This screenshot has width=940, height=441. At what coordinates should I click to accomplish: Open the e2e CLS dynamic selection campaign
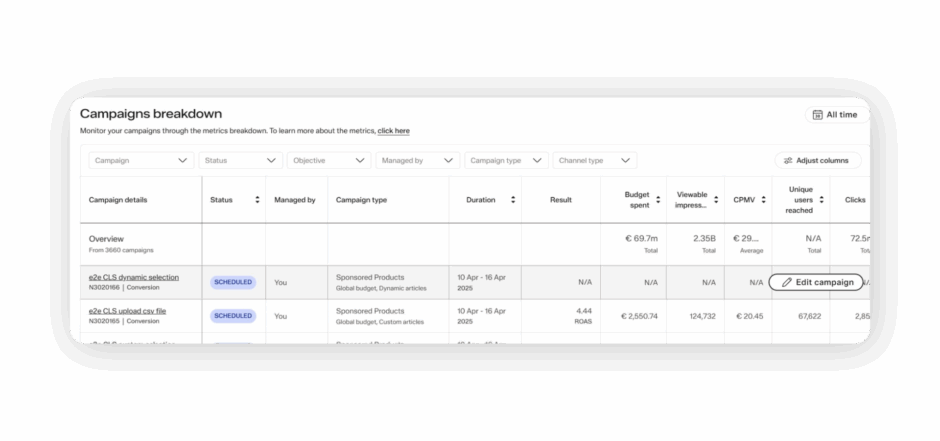point(134,277)
